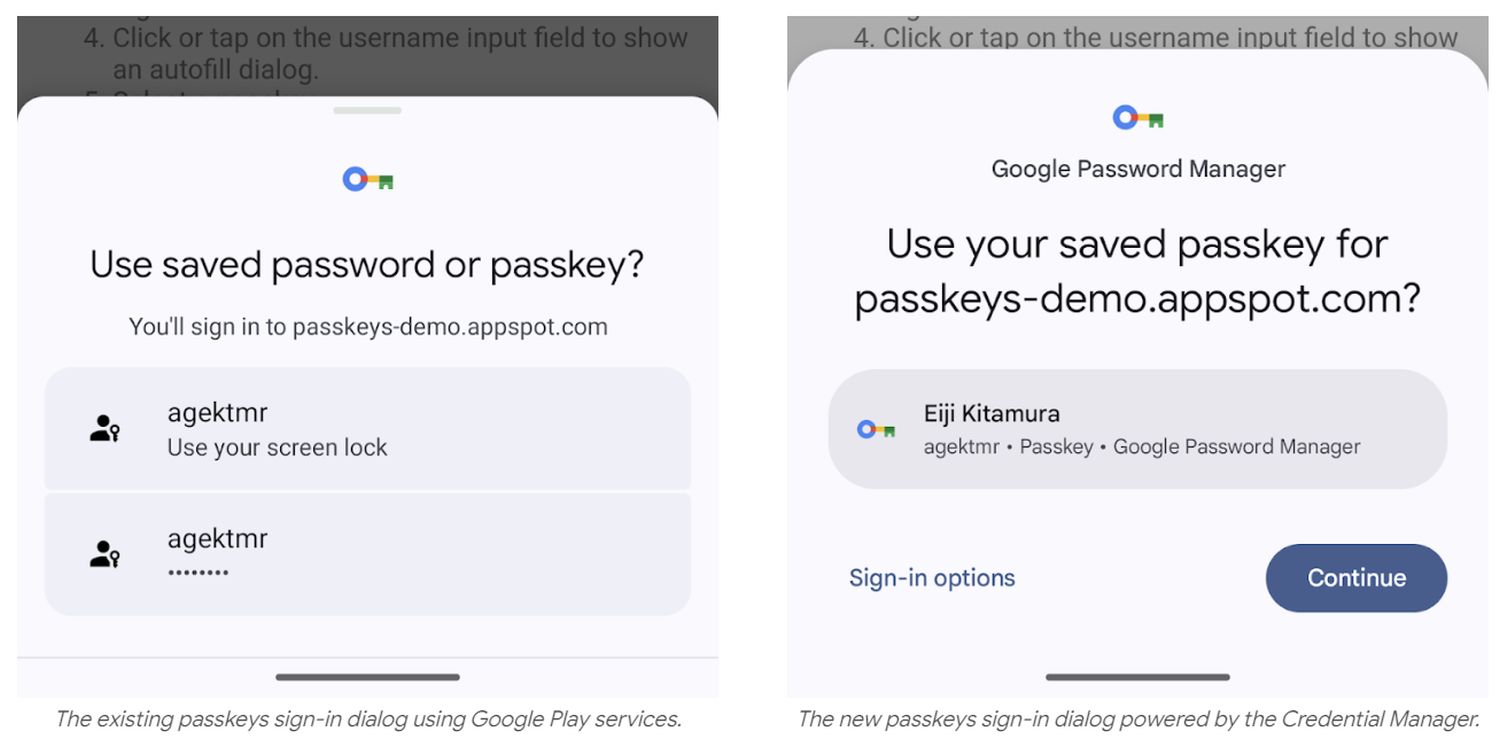Click the "Google Password Manager" label

pyautogui.click(x=1138, y=169)
